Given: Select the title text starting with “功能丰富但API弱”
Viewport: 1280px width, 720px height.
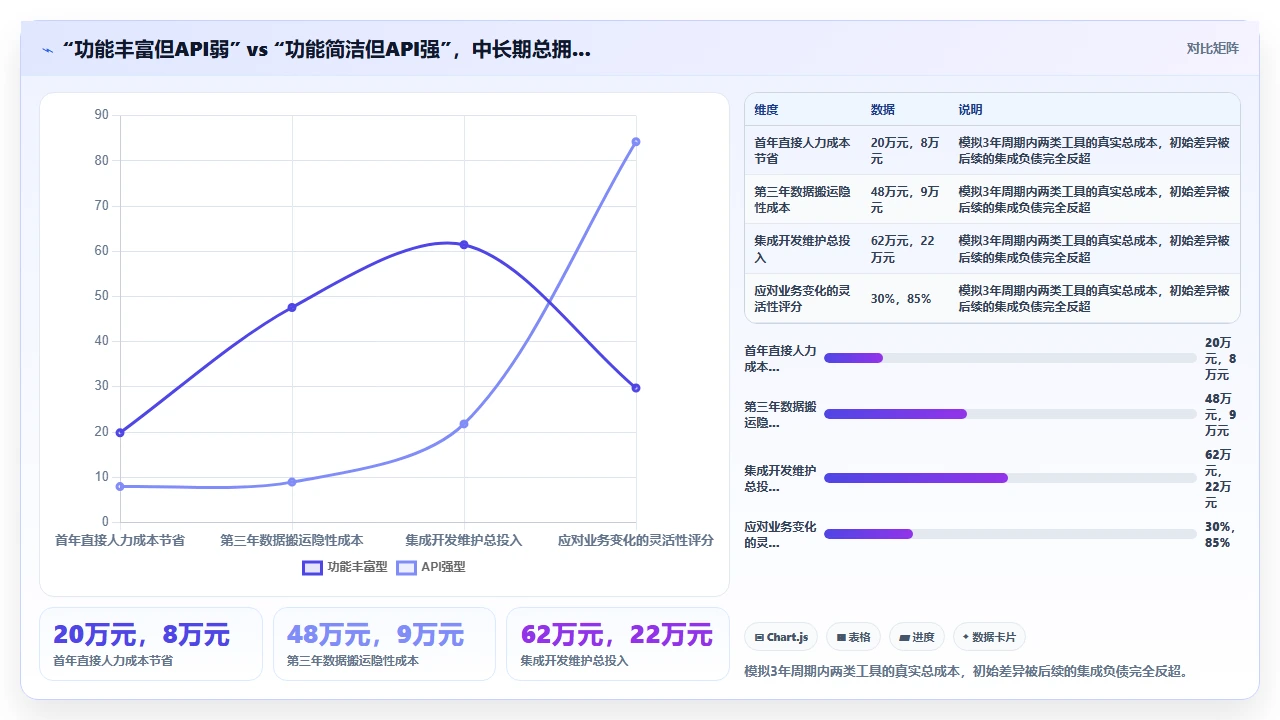Looking at the screenshot, I should (326, 49).
